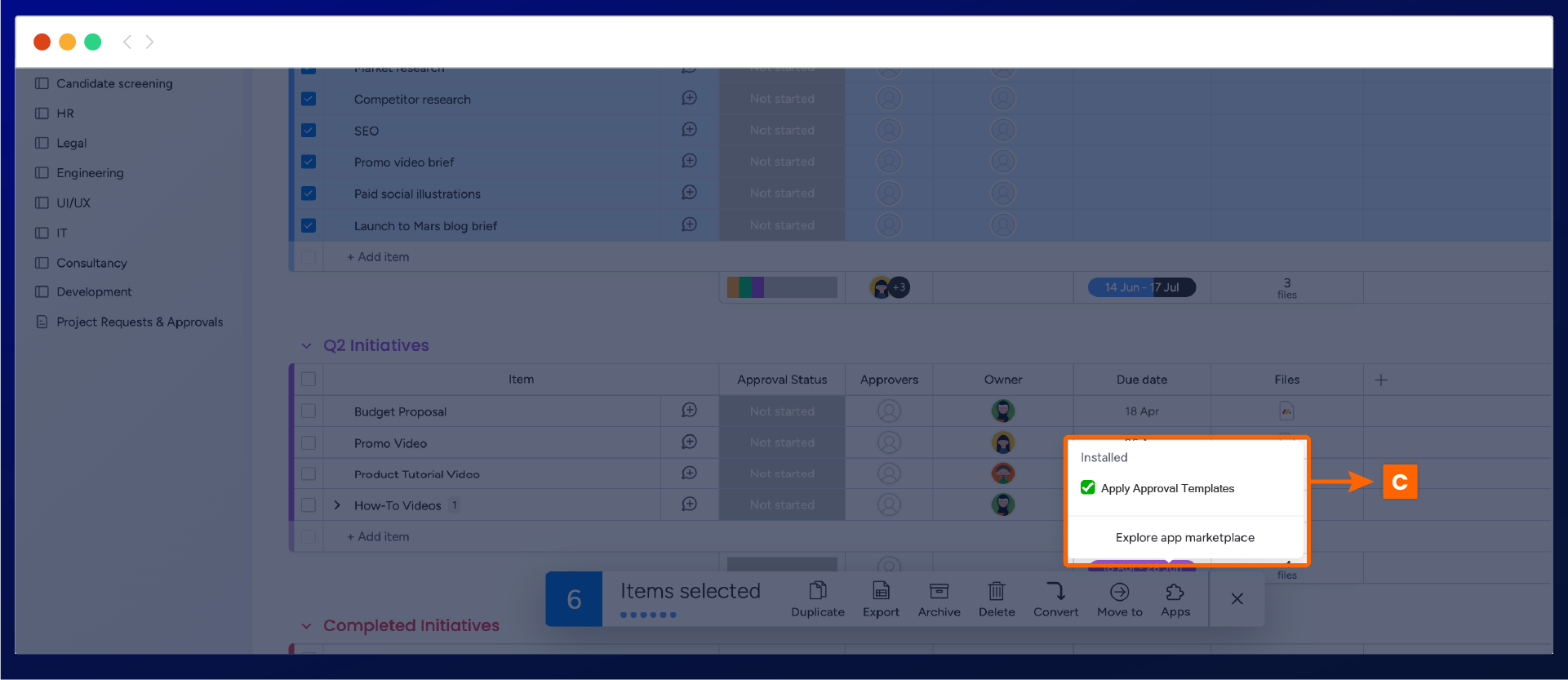Uncheck the Competitor research row checkbox
This screenshot has height=680, width=1568.
pos(309,99)
